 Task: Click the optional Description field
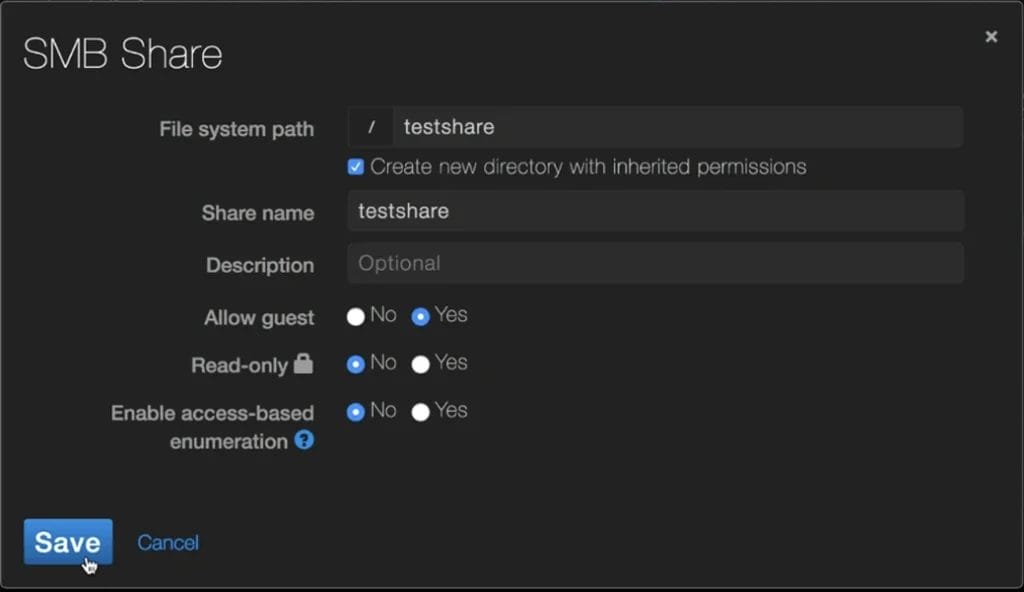point(655,264)
